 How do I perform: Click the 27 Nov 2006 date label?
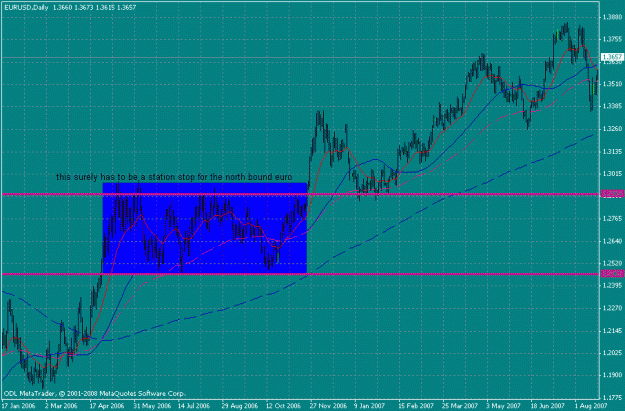[327, 406]
